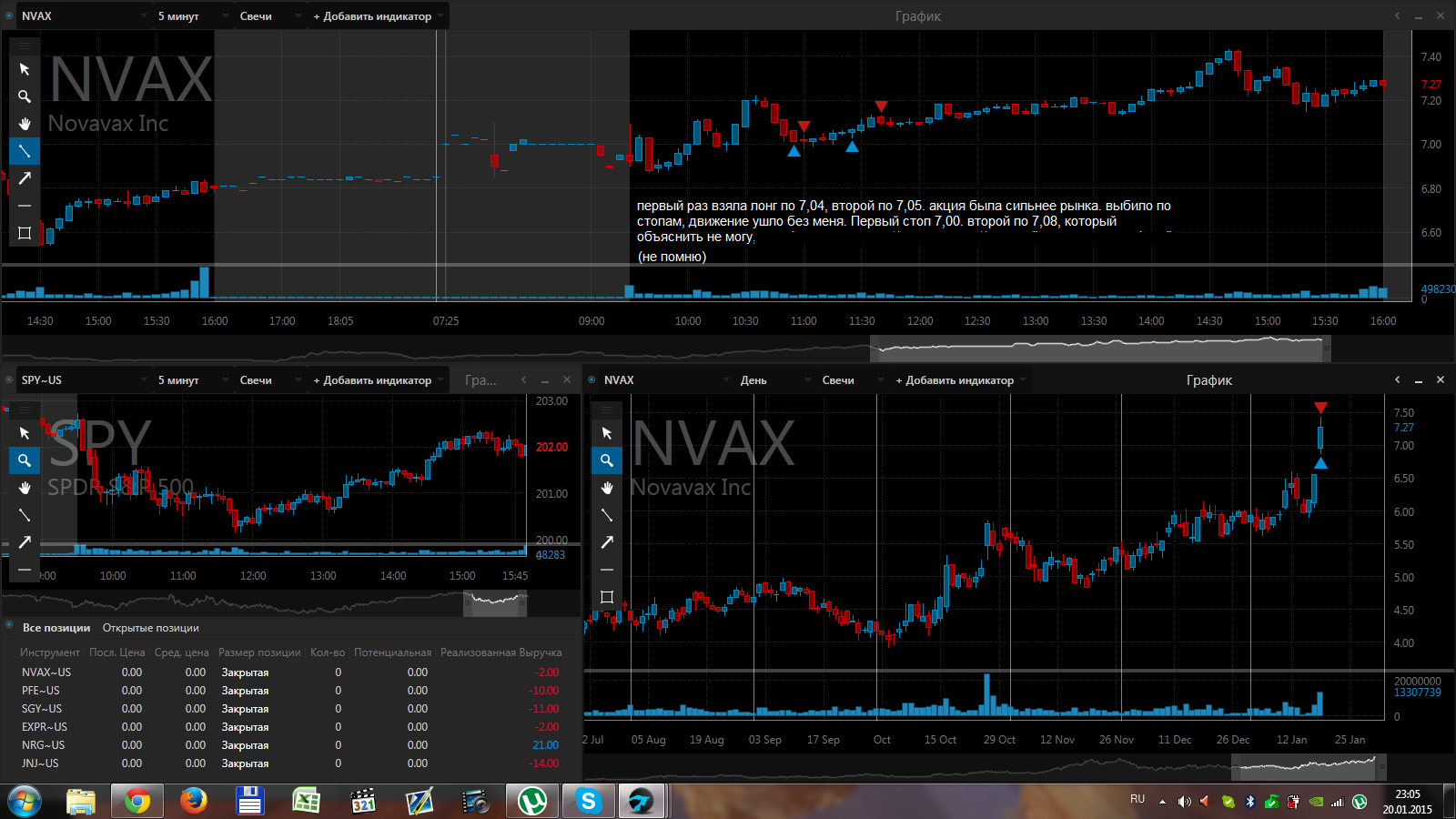Toggle link indicator of daily NVAX chart panel
Viewport: 1456px width, 819px height.
pos(591,379)
